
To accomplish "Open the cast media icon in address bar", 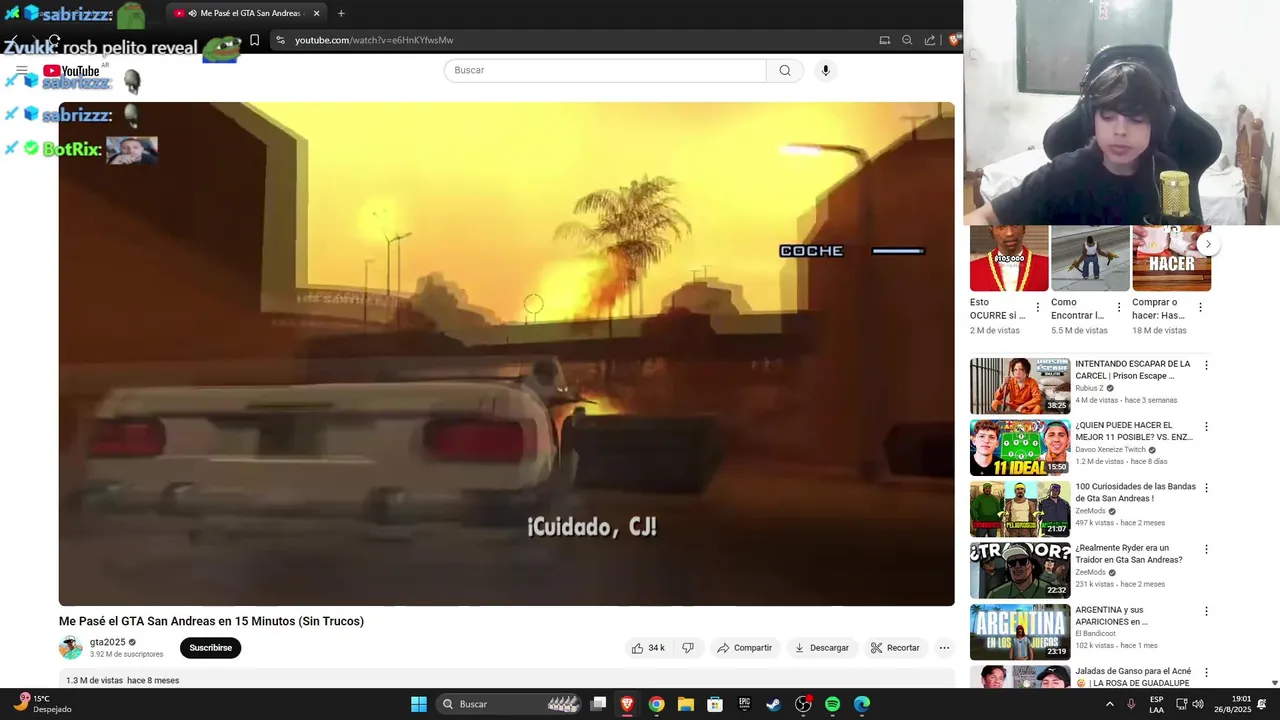I will coord(884,40).
